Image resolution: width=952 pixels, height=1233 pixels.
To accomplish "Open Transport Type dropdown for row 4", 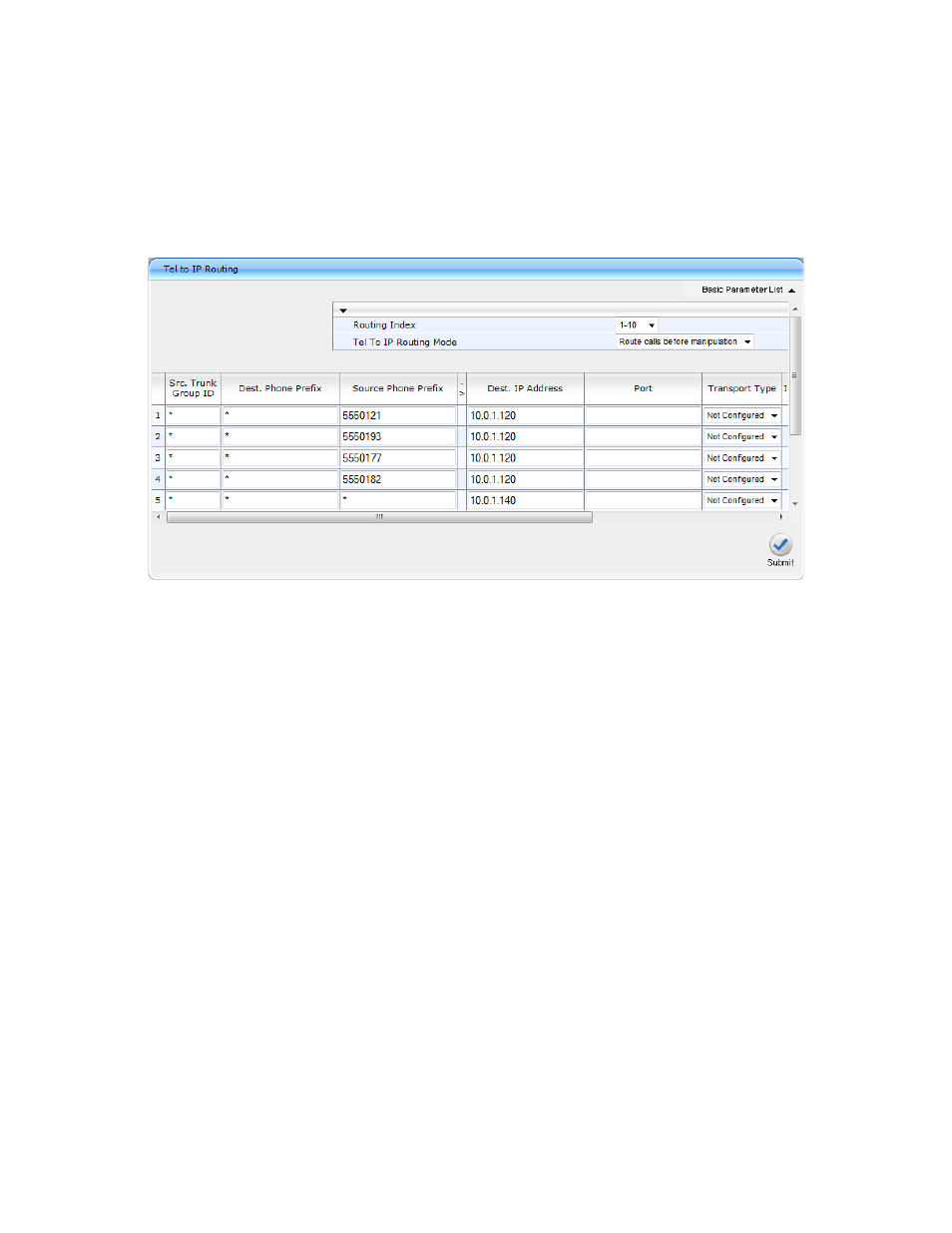I will point(741,479).
